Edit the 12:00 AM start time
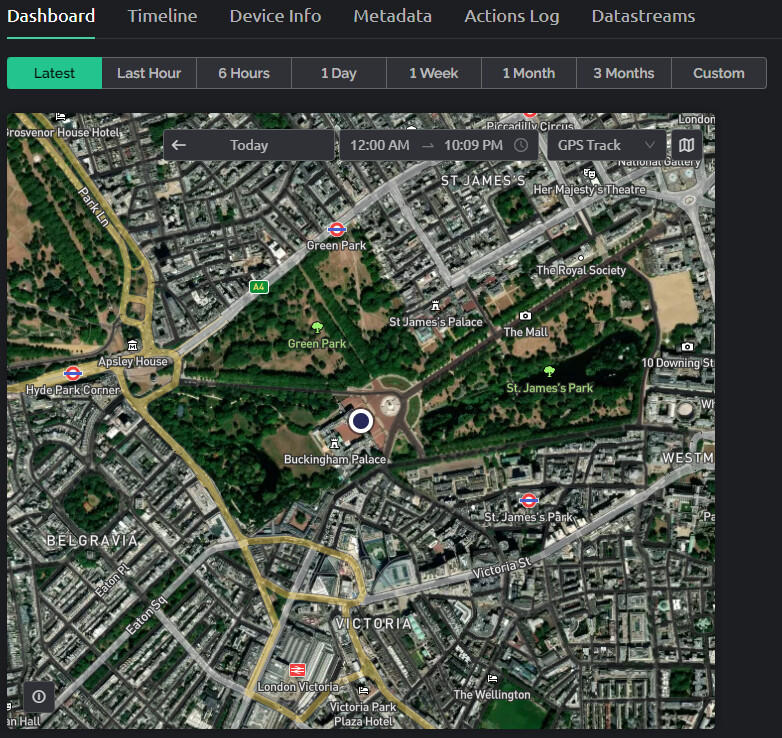The image size is (782, 738). coord(380,145)
